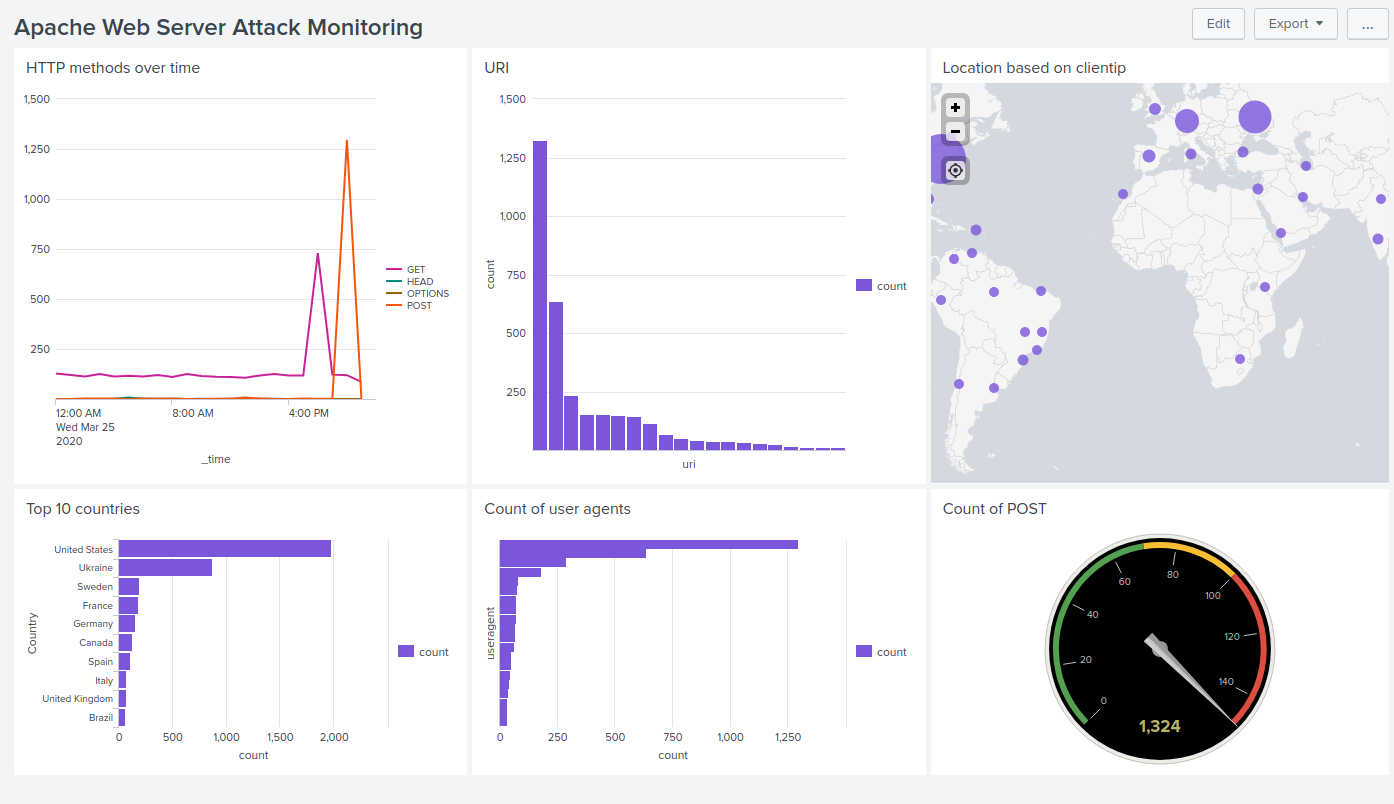The height and width of the screenshot is (804, 1394).
Task: Click the count legend marker in Top 10 countries
Action: 405,652
